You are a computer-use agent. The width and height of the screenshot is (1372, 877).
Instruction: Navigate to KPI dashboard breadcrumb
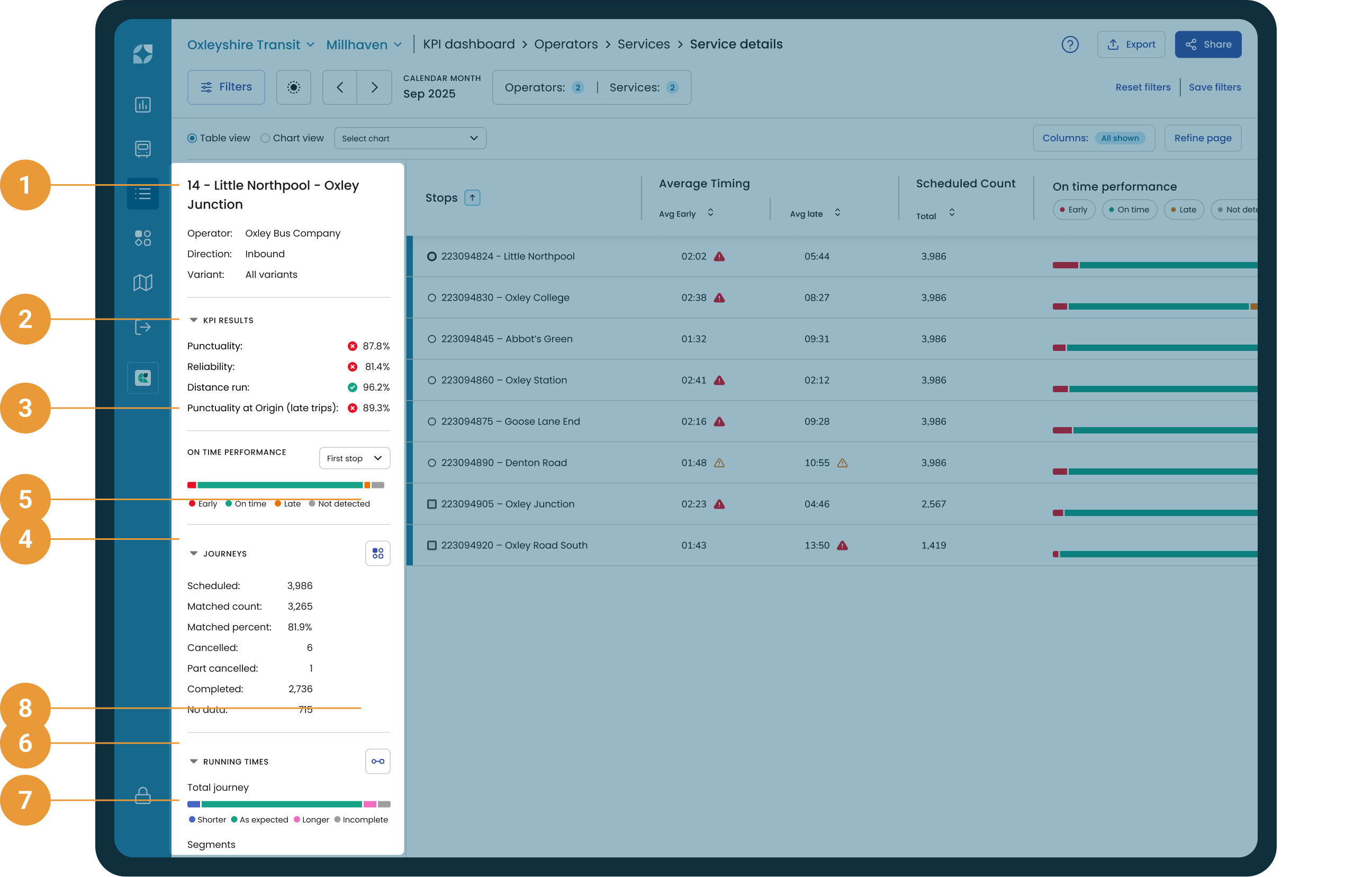coord(468,44)
